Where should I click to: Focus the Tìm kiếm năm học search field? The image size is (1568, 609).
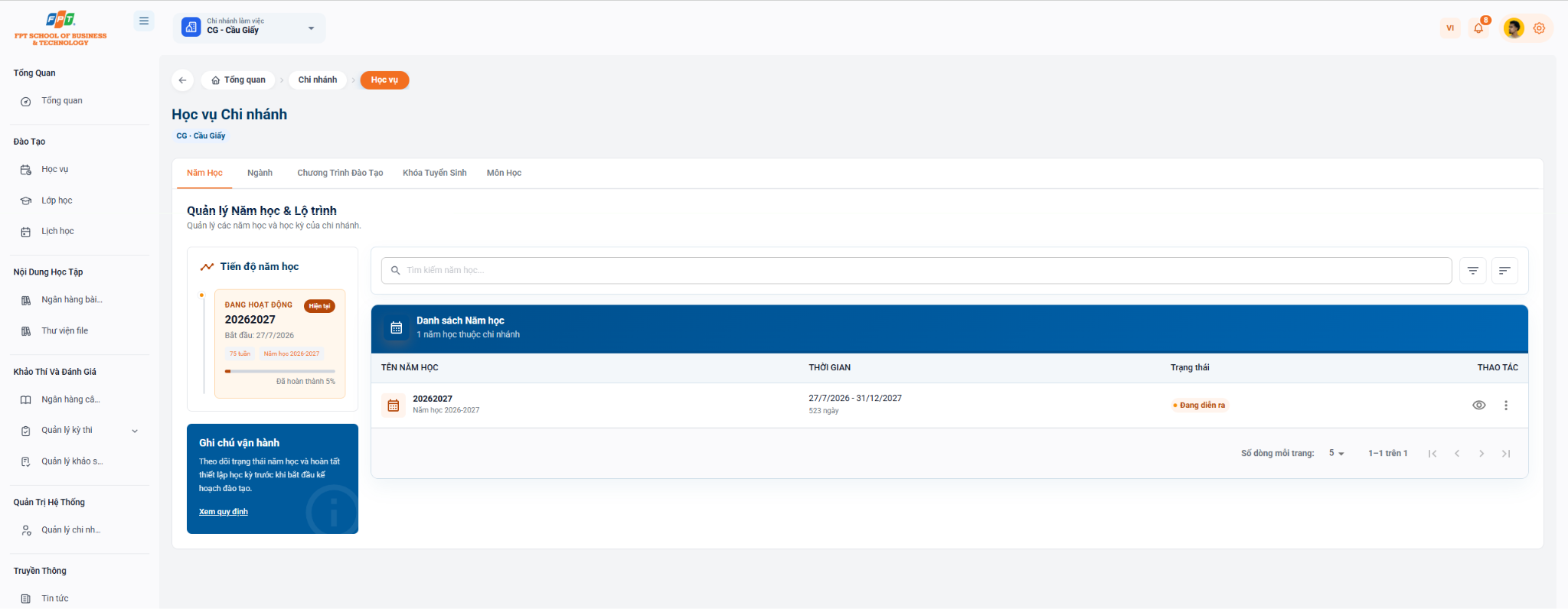point(916,270)
